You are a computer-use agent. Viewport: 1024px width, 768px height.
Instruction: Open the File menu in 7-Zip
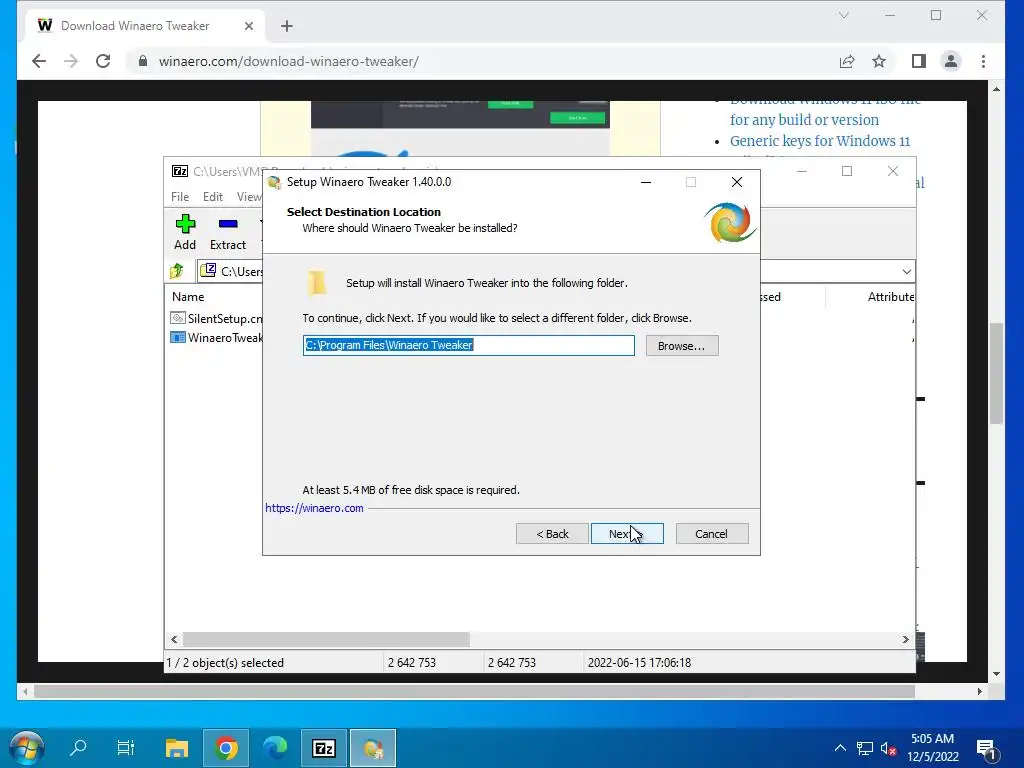point(180,197)
